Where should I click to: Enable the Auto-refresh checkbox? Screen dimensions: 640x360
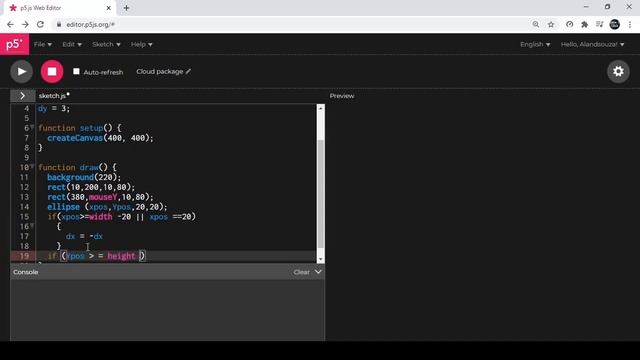[x=76, y=71]
